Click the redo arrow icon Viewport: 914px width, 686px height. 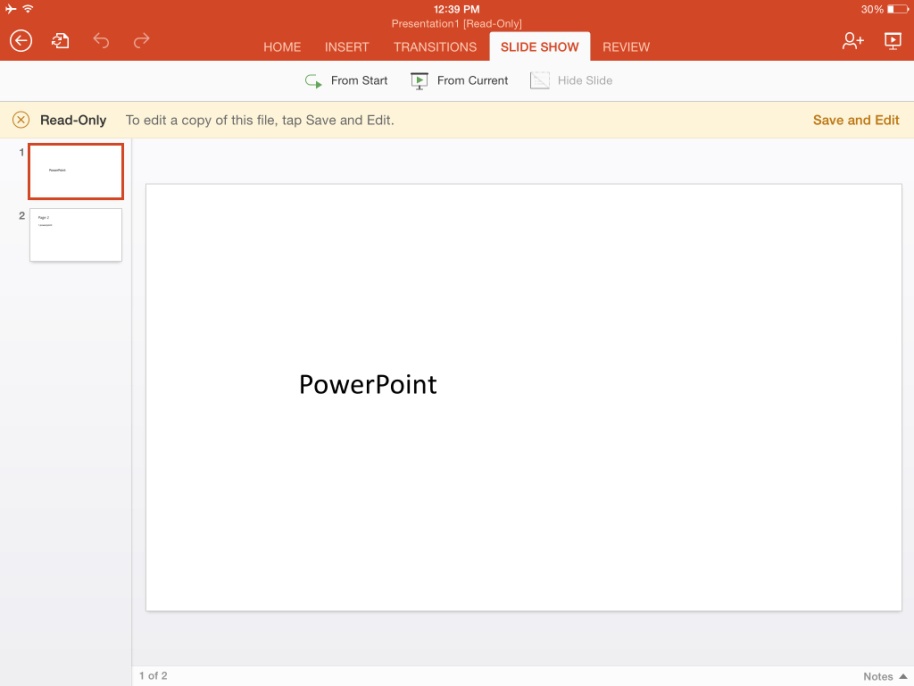(x=142, y=40)
